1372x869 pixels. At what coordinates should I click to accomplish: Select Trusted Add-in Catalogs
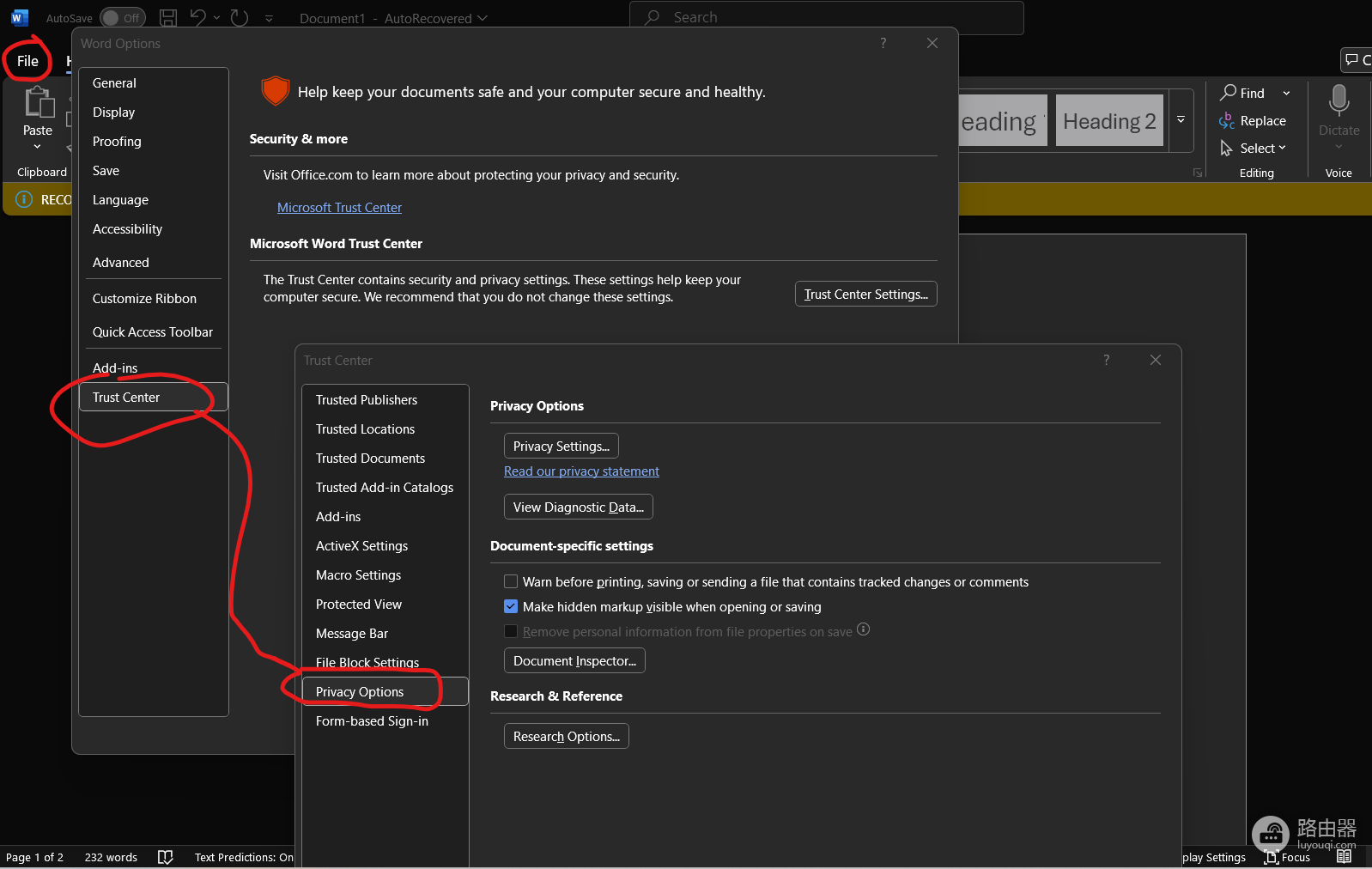coord(385,488)
